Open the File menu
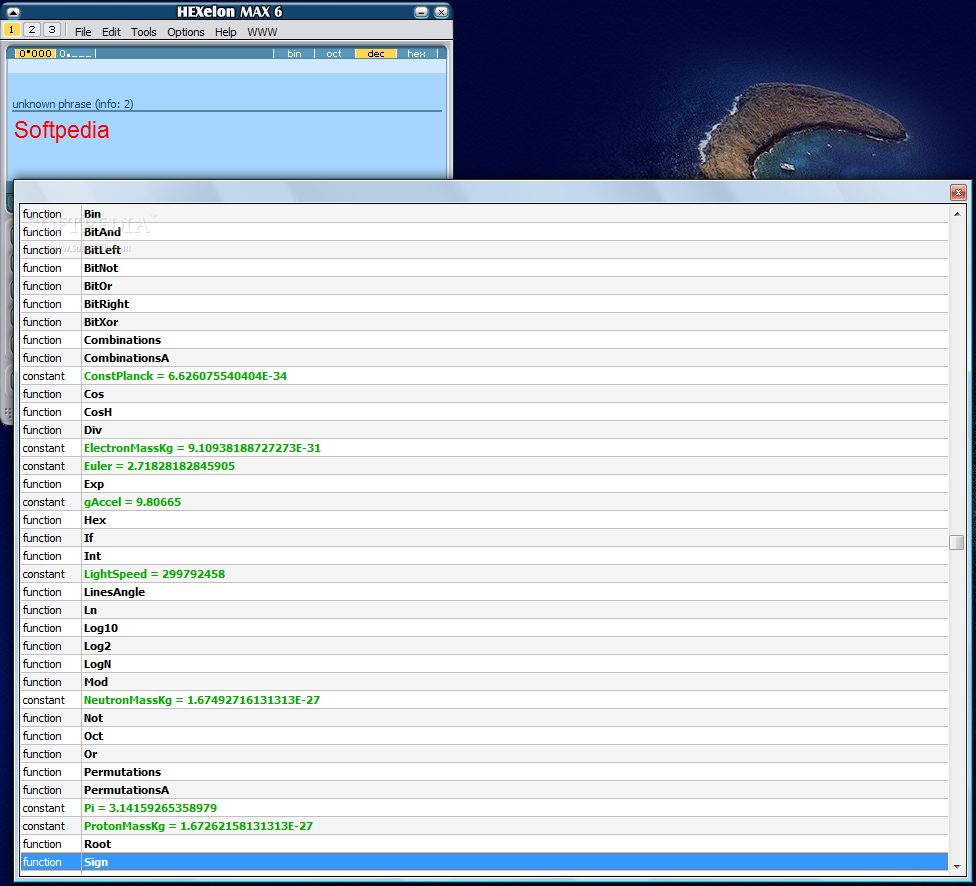This screenshot has height=886, width=976. pos(83,32)
